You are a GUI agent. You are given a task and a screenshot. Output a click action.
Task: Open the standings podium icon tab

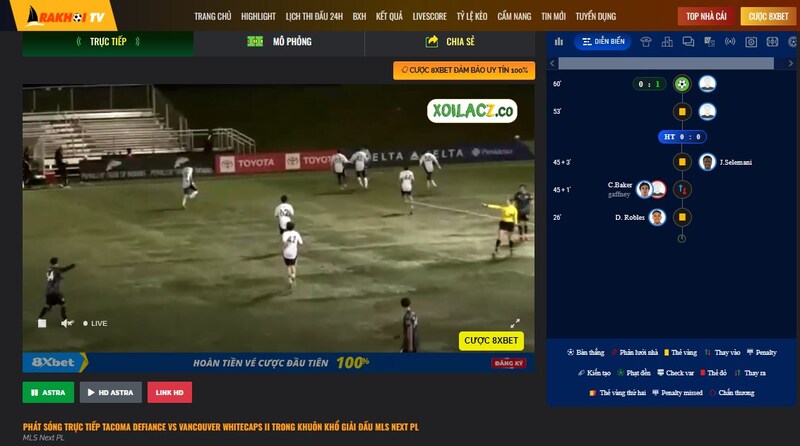tap(667, 42)
